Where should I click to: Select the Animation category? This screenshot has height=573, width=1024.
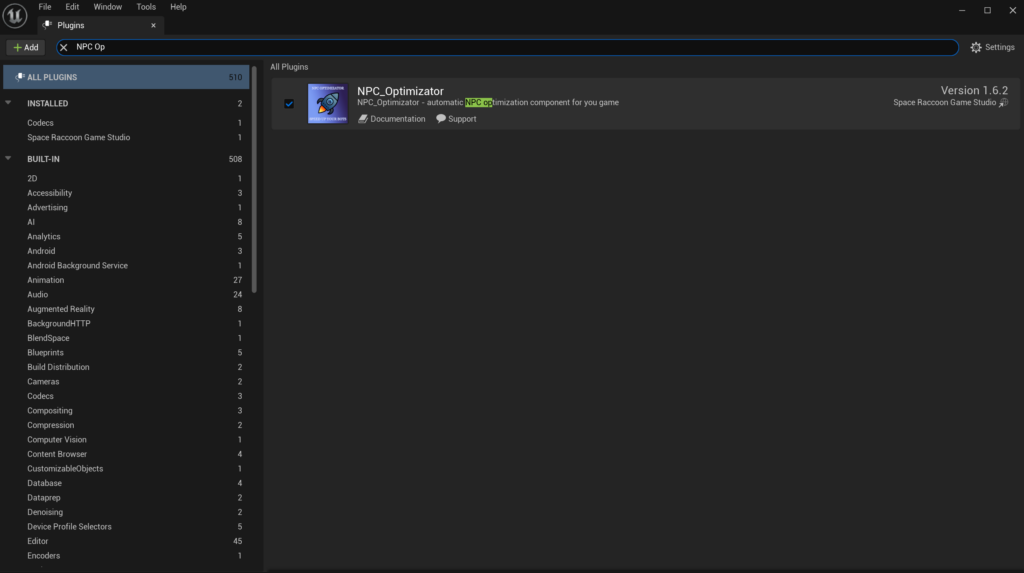point(126,280)
